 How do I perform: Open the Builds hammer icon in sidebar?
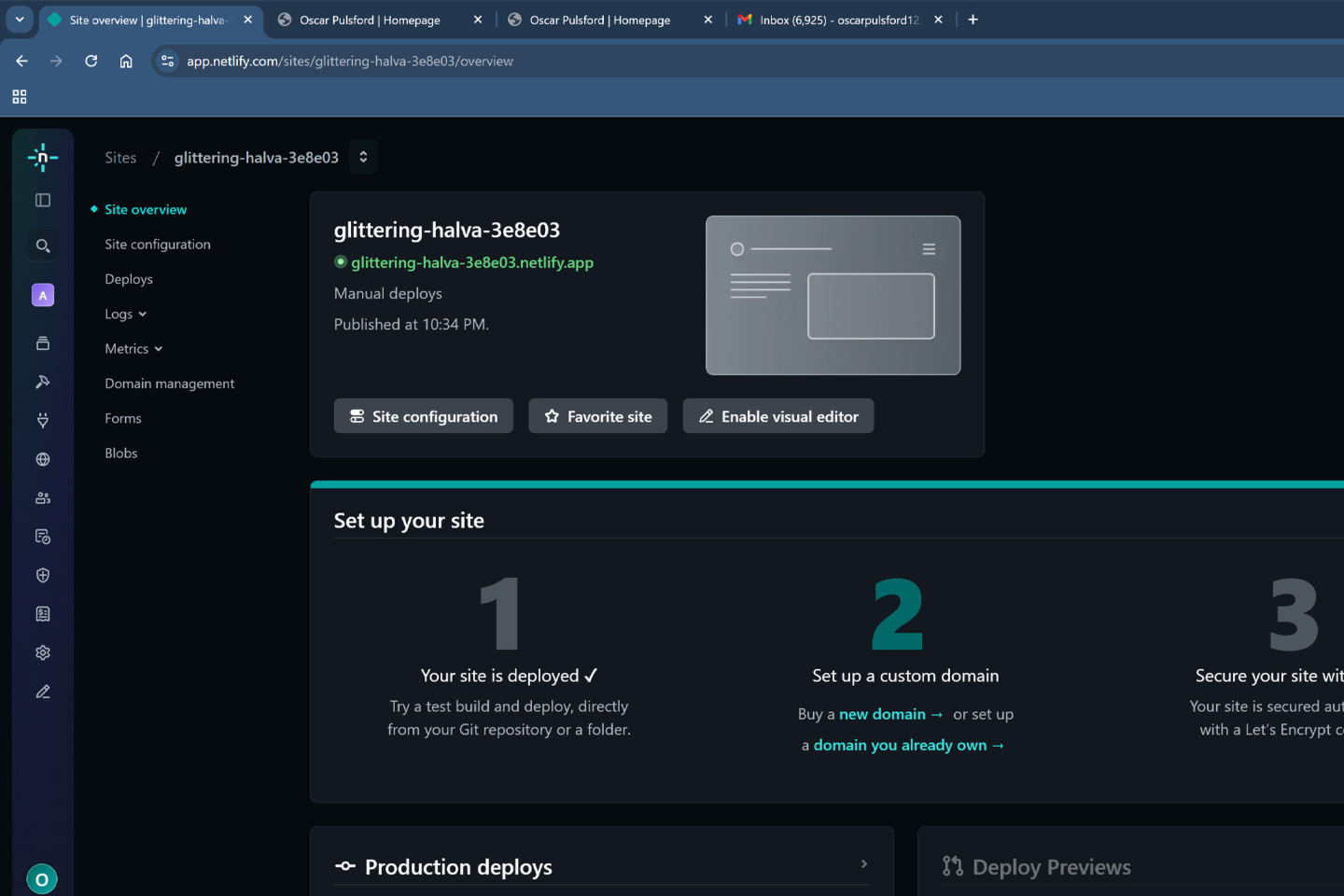[43, 381]
